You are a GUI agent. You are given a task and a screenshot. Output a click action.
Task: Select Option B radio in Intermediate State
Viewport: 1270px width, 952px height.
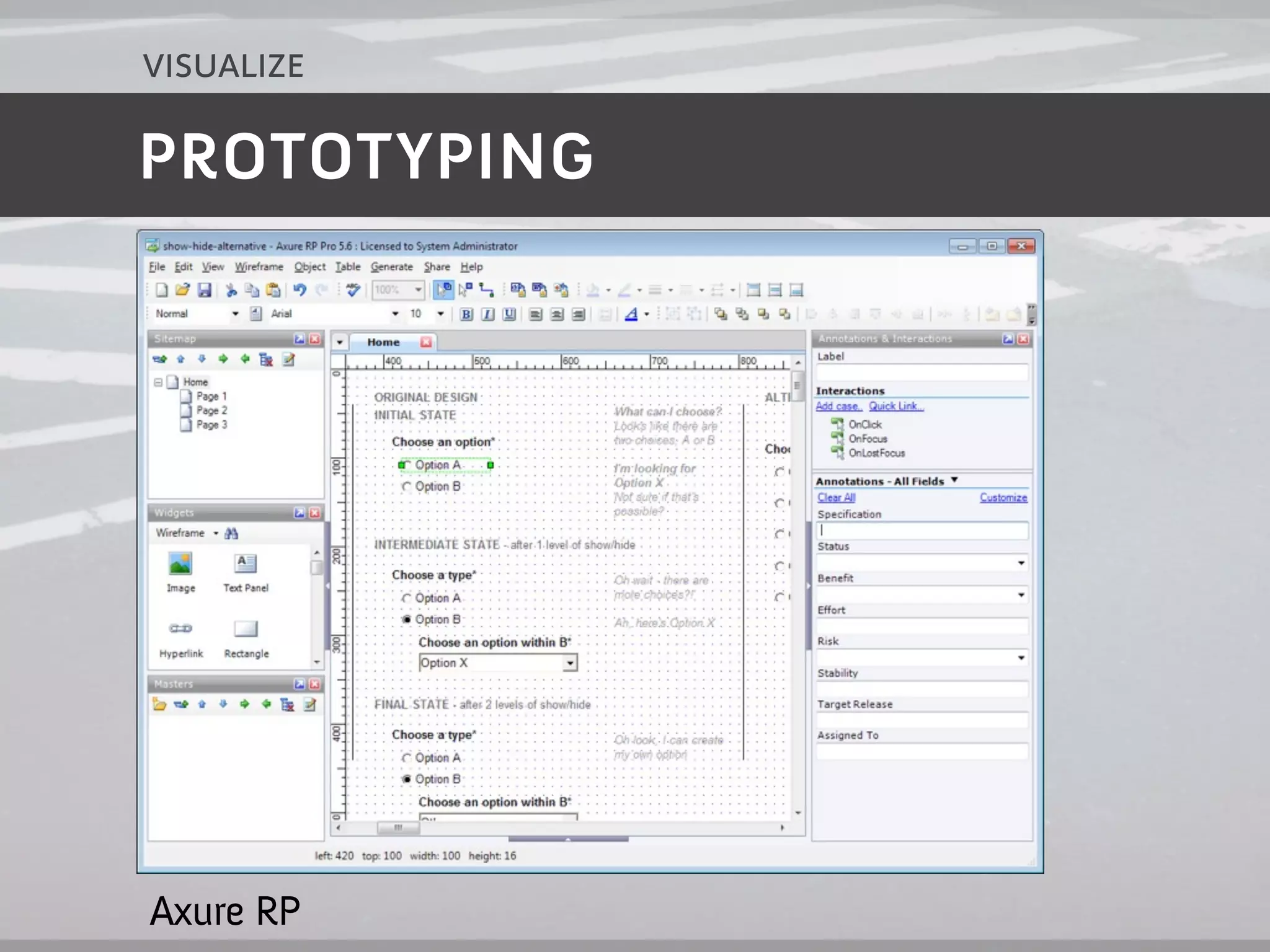(407, 620)
